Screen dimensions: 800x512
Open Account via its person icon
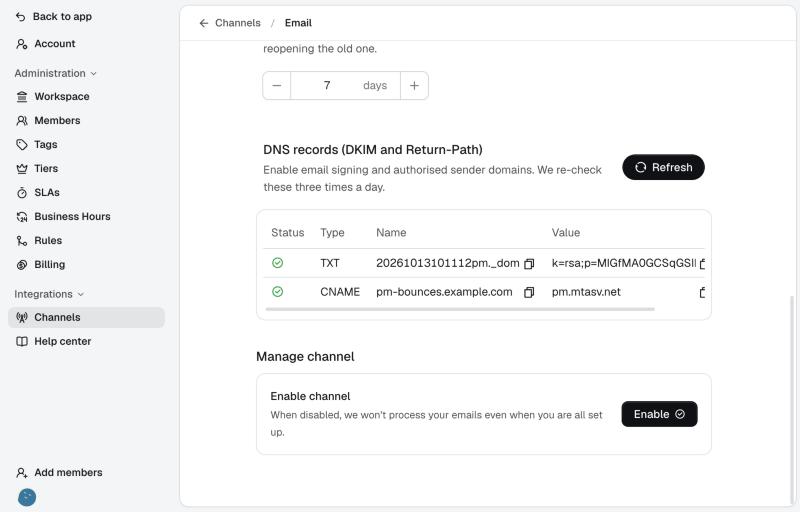tap(21, 44)
